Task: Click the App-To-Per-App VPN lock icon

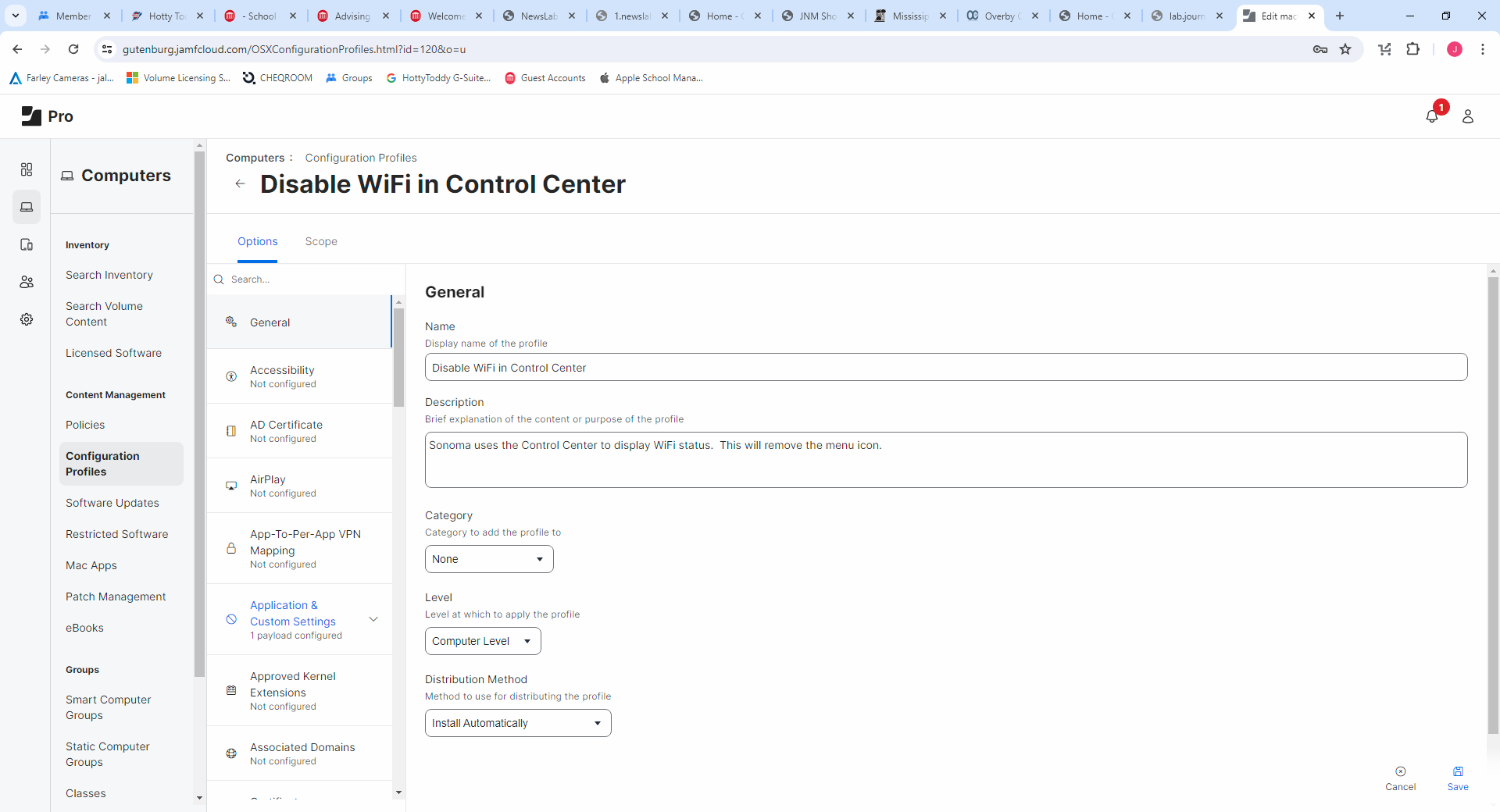Action: [231, 548]
